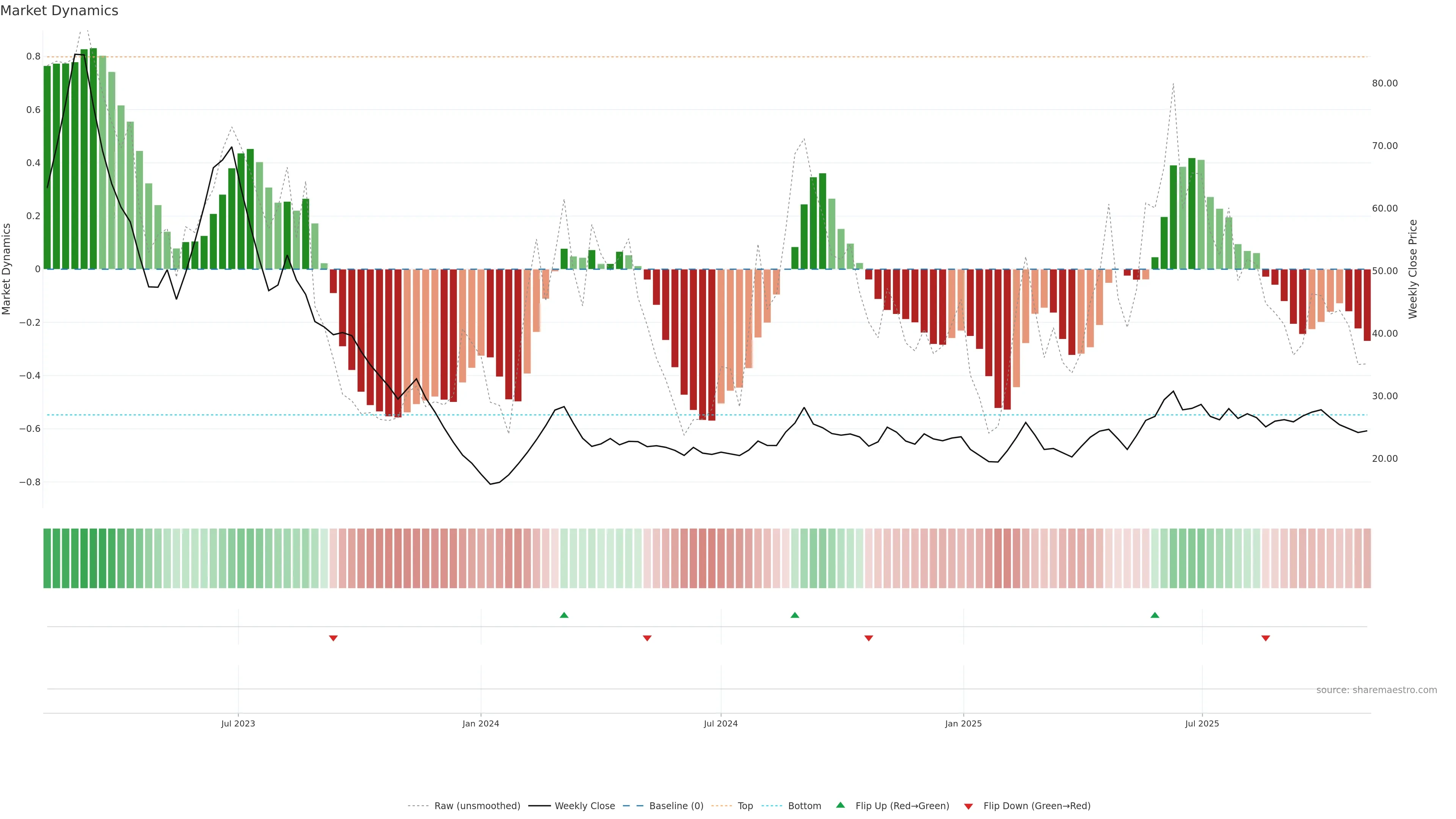Toggle Flip Down (Green→Red) legend entry

1037,806
